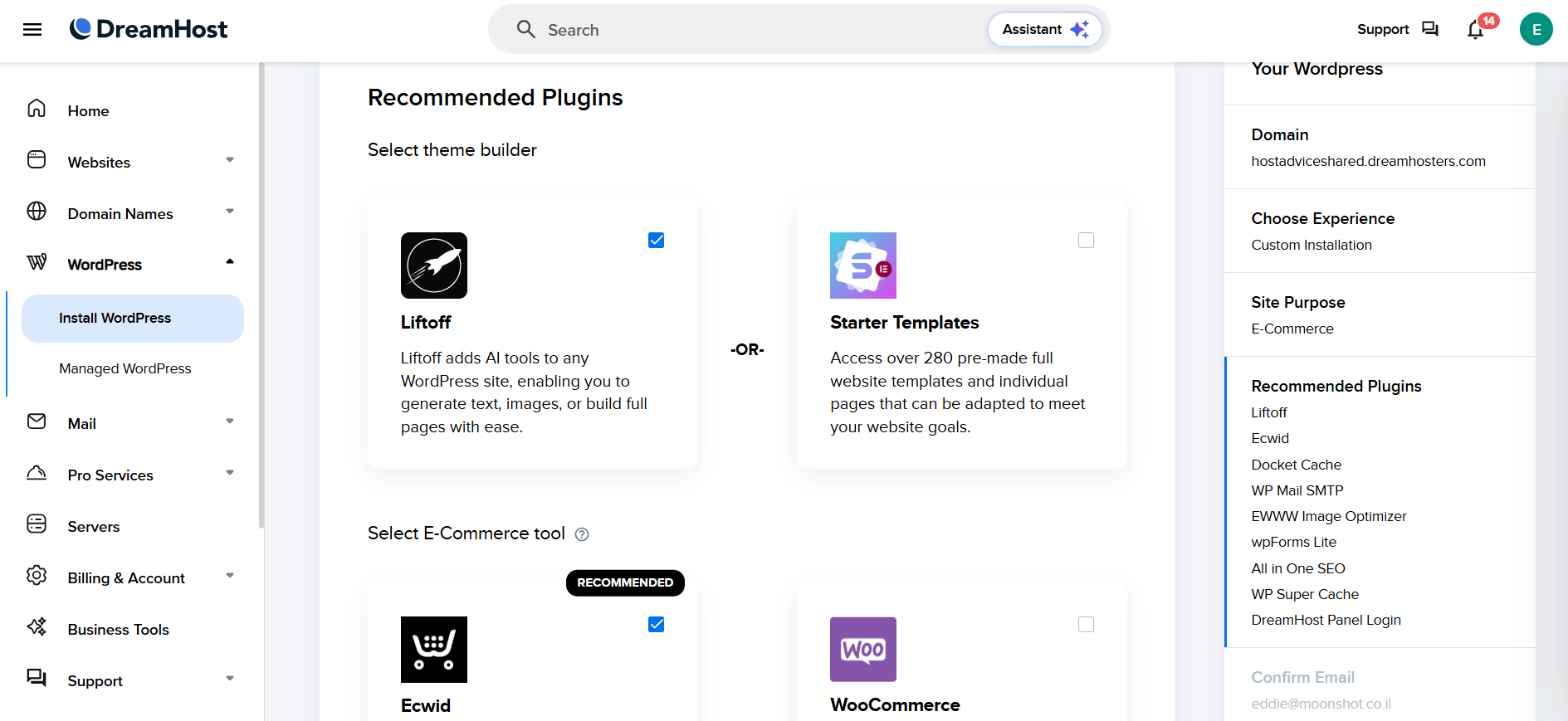The width and height of the screenshot is (1568, 721).
Task: Click the Home house icon
Action: tap(37, 109)
